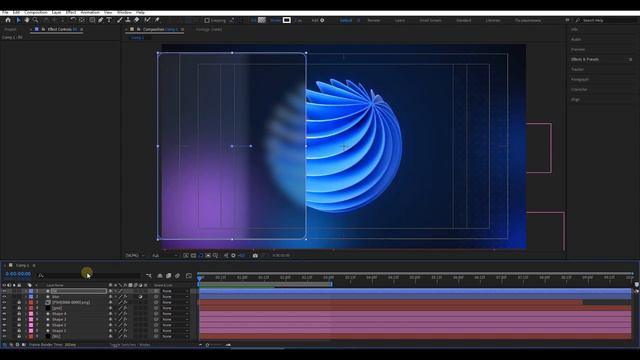Hide the Shape 4 layer eye icon
The height and width of the screenshot is (360, 640).
coord(4,314)
